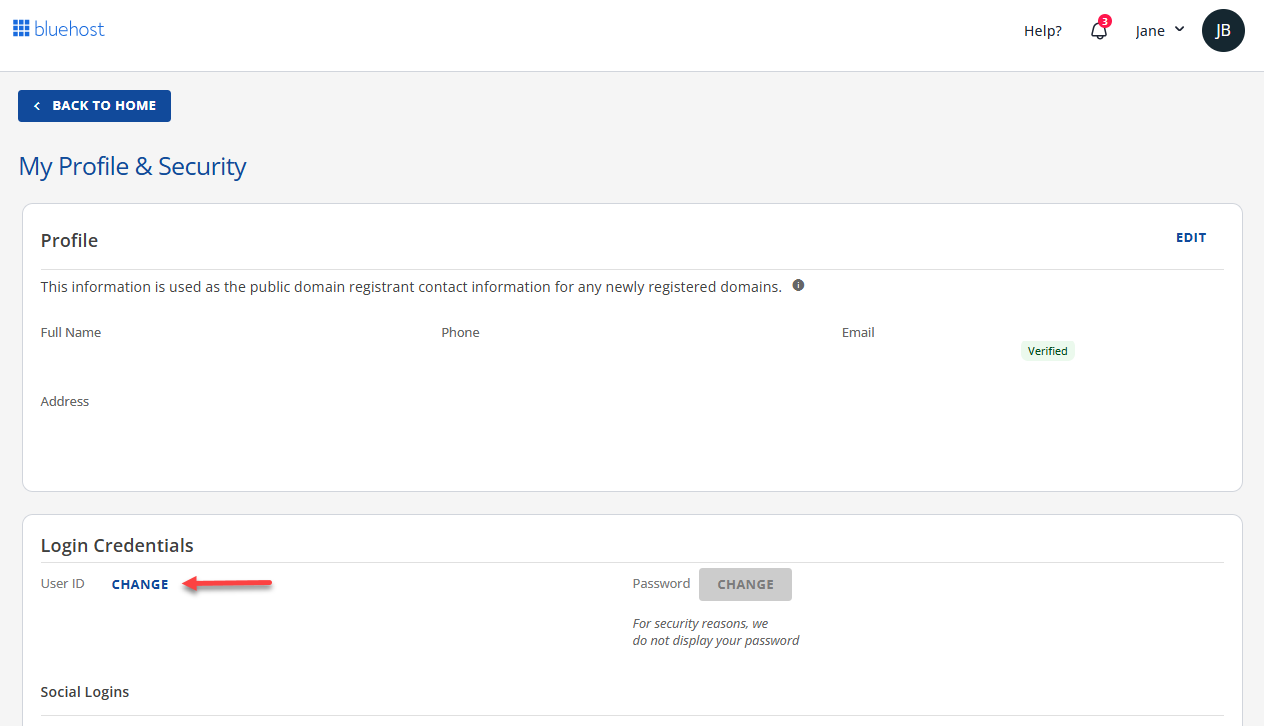
Task: Click the bluehost wordmark text
Action: pos(69,29)
